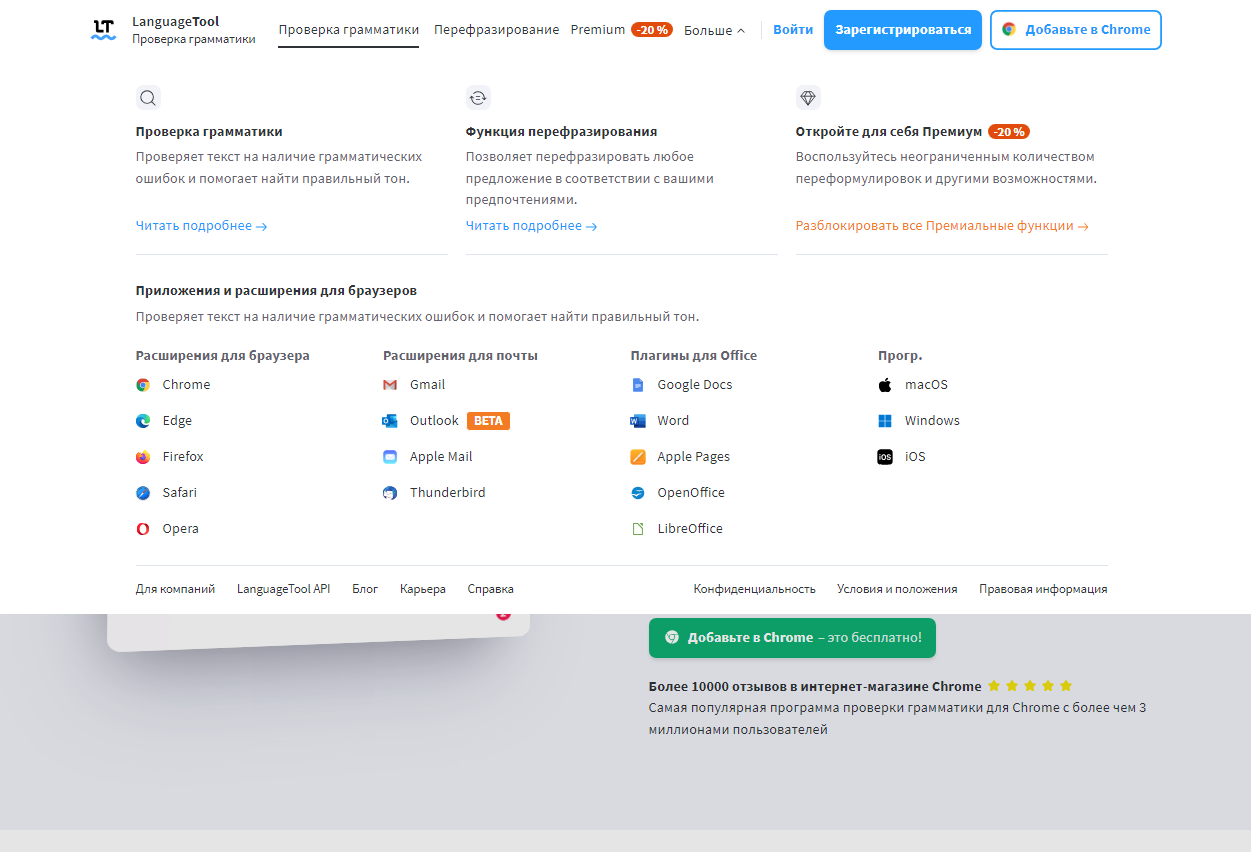1251x852 pixels.
Task: Click Справка footer link
Action: tap(490, 590)
